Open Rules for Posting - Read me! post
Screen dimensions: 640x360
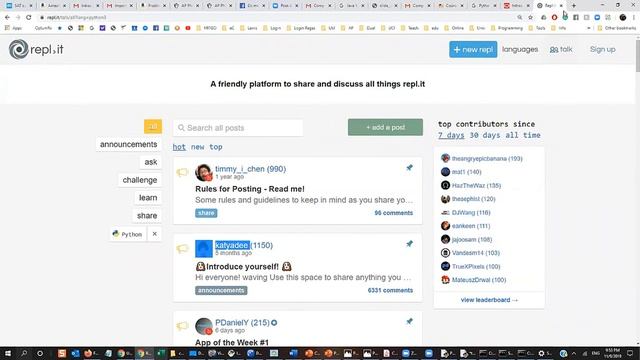pos(250,189)
